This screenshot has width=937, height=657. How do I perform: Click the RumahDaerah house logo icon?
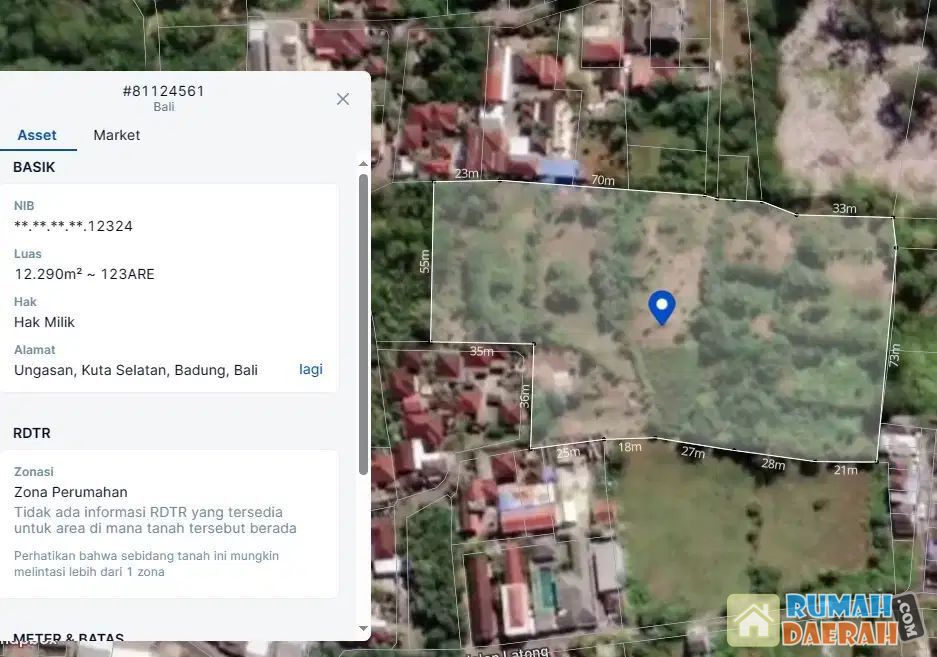(x=753, y=621)
